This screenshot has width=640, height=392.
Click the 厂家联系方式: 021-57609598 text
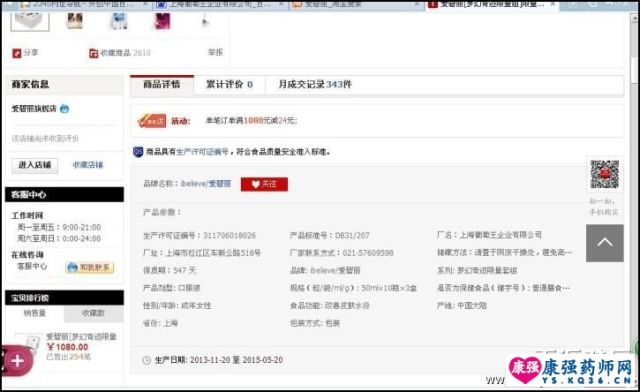(342, 253)
